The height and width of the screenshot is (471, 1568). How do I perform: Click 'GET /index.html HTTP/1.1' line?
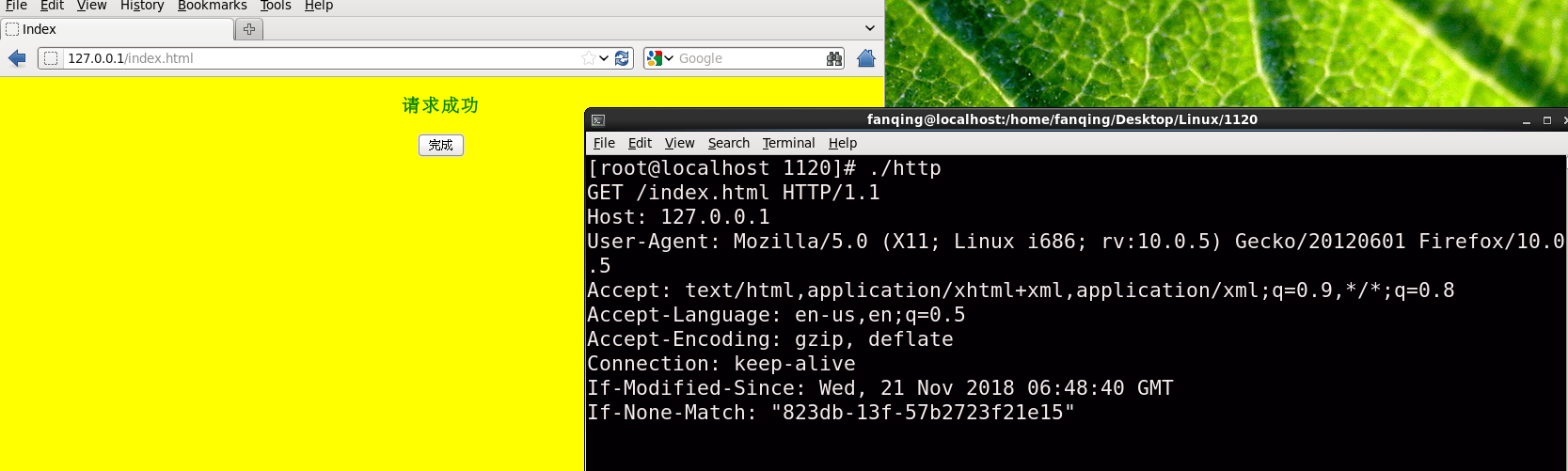[x=734, y=193]
